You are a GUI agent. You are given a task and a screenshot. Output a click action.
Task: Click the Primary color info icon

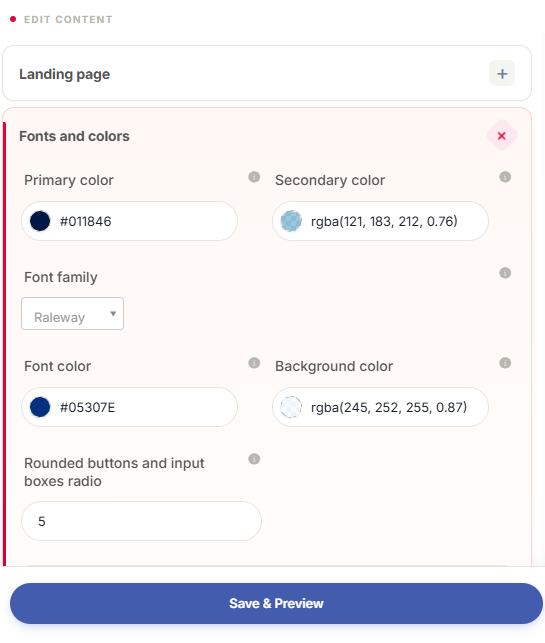click(x=254, y=177)
